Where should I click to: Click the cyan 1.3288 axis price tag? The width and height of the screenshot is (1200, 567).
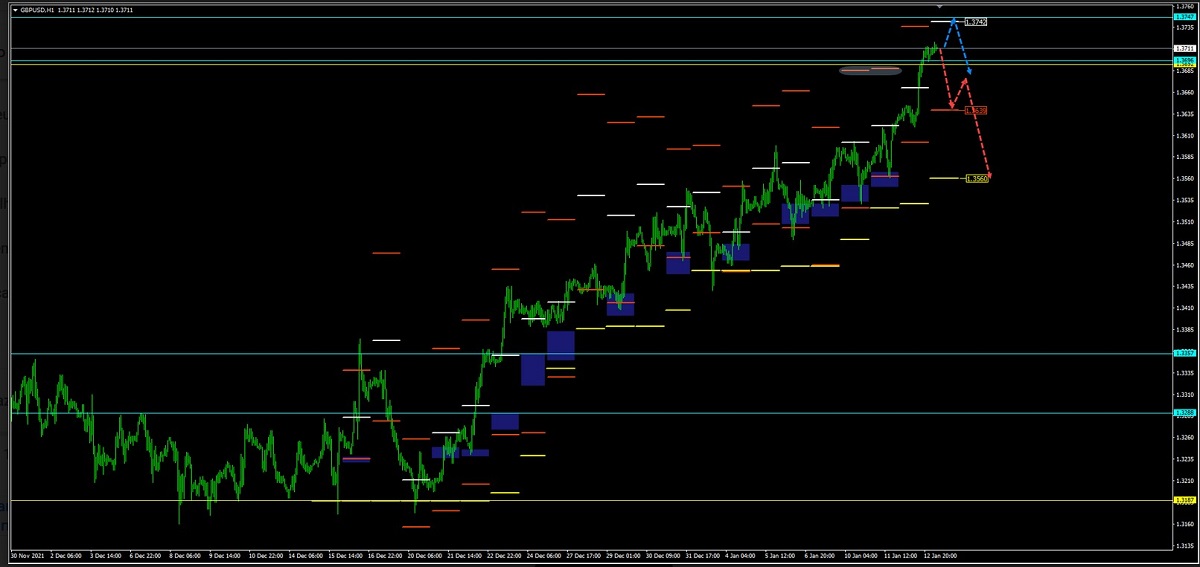pos(1184,412)
